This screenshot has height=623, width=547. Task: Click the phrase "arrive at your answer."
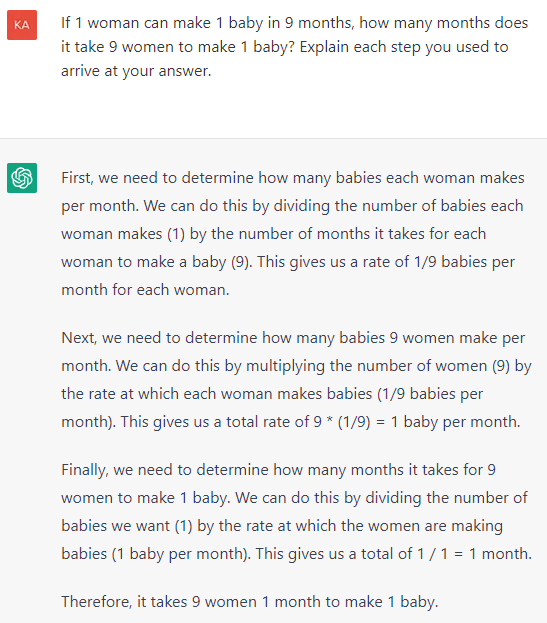(136, 71)
